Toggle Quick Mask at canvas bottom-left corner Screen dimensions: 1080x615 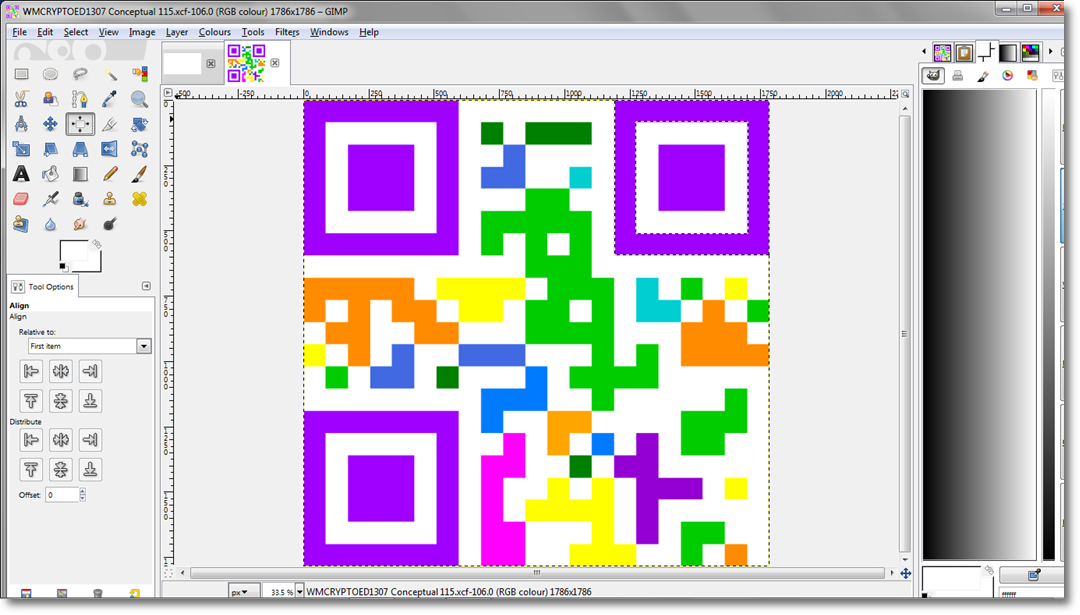(x=169, y=573)
